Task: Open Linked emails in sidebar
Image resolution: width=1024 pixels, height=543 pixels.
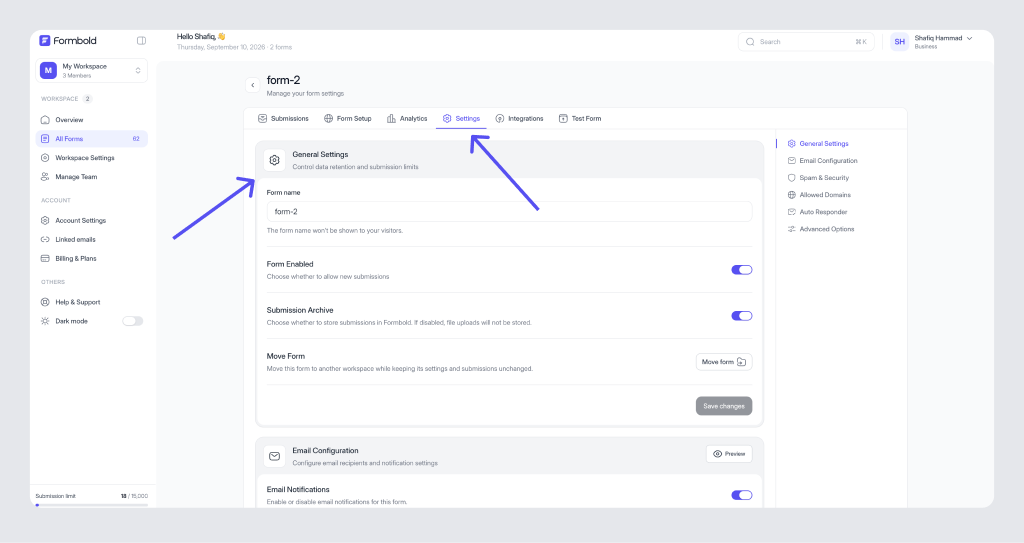Action: click(x=91, y=239)
